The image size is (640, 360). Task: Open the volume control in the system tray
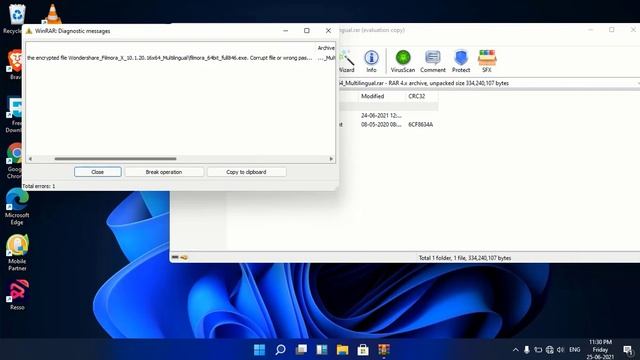tap(560, 350)
